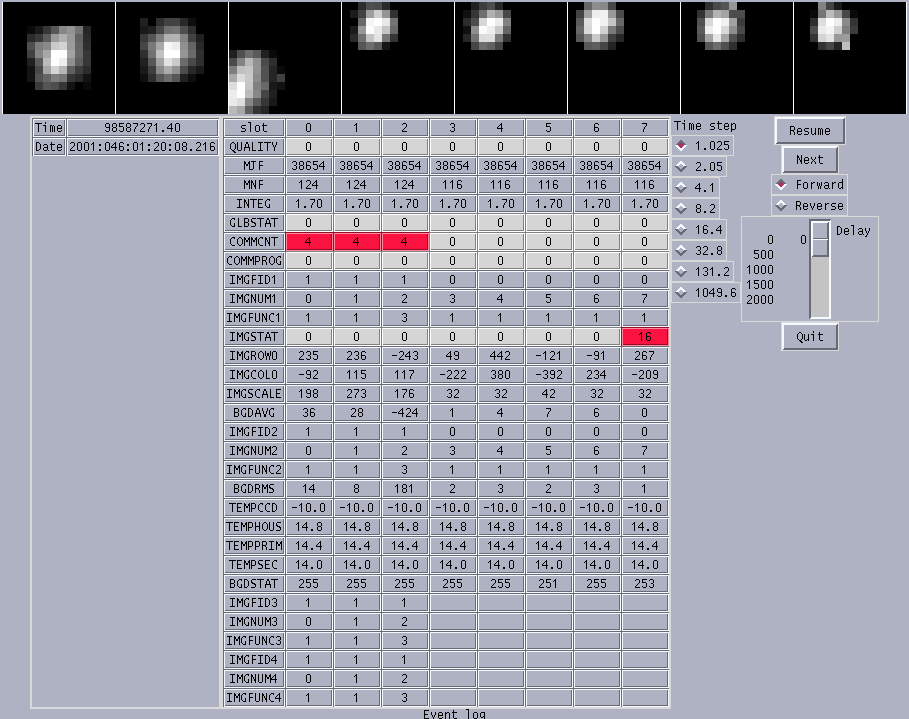Set time step to 32.8
The height and width of the screenshot is (719, 909).
click(x=700, y=250)
